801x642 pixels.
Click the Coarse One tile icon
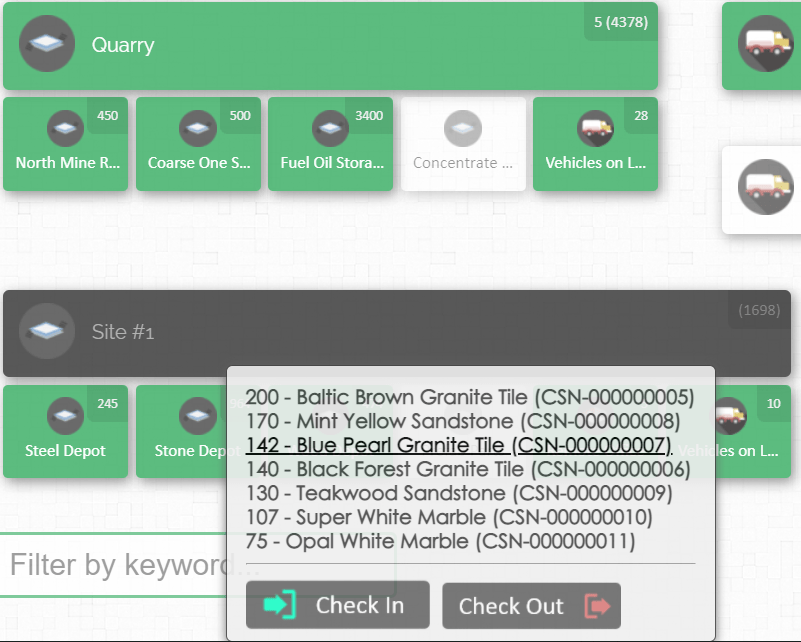tap(198, 127)
